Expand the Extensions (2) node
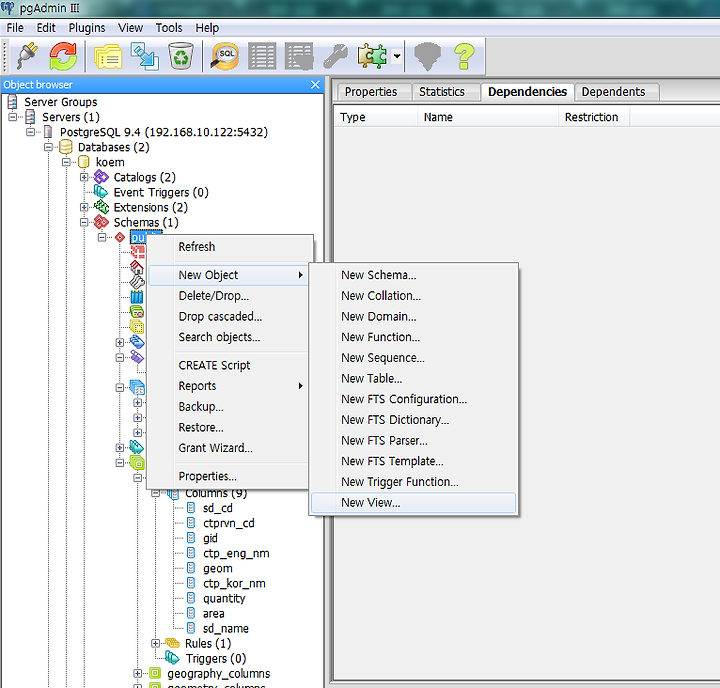Image resolution: width=720 pixels, height=688 pixels. click(x=84, y=208)
